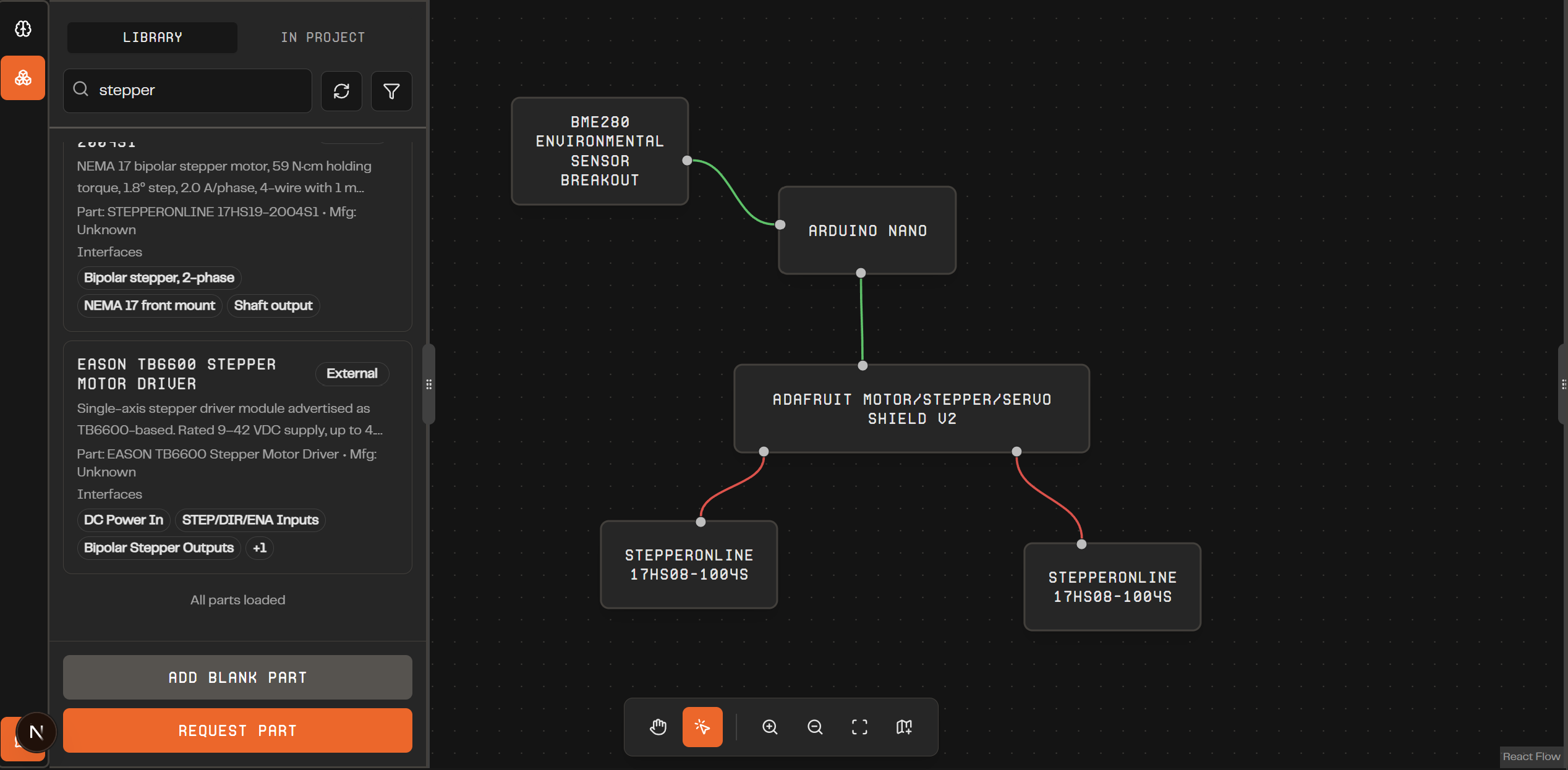Select the Library tab
Screen dimensions: 1568x770
click(152, 38)
